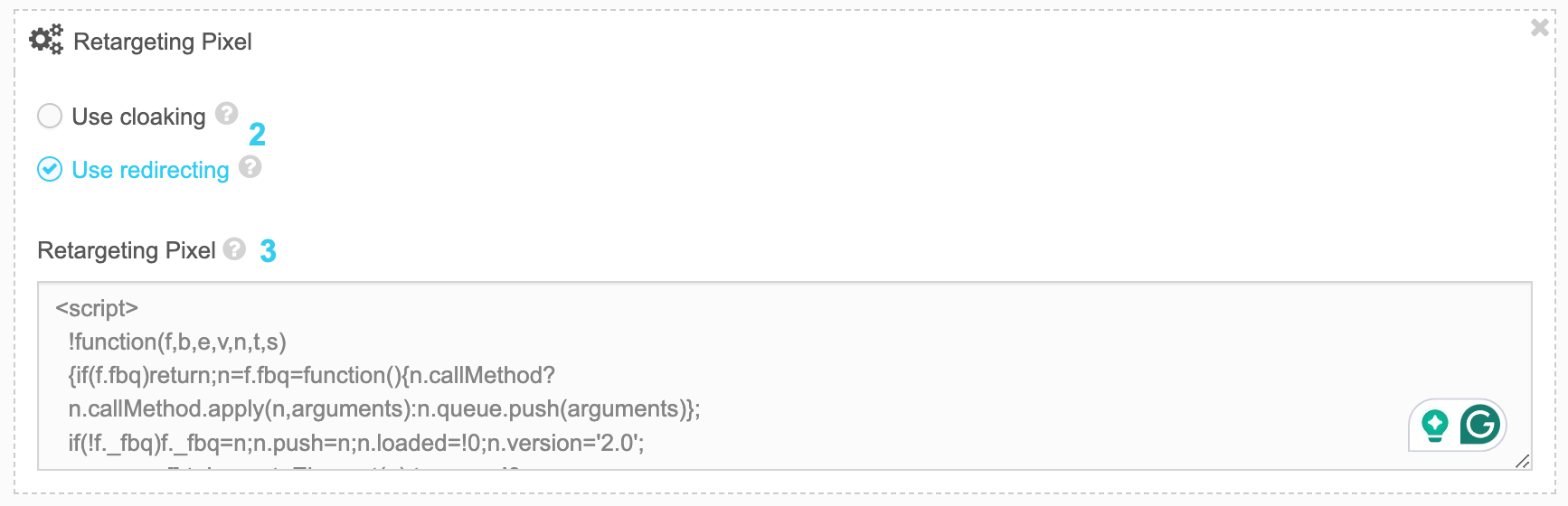Show help for the Retargeting Pixel field

[x=234, y=248]
